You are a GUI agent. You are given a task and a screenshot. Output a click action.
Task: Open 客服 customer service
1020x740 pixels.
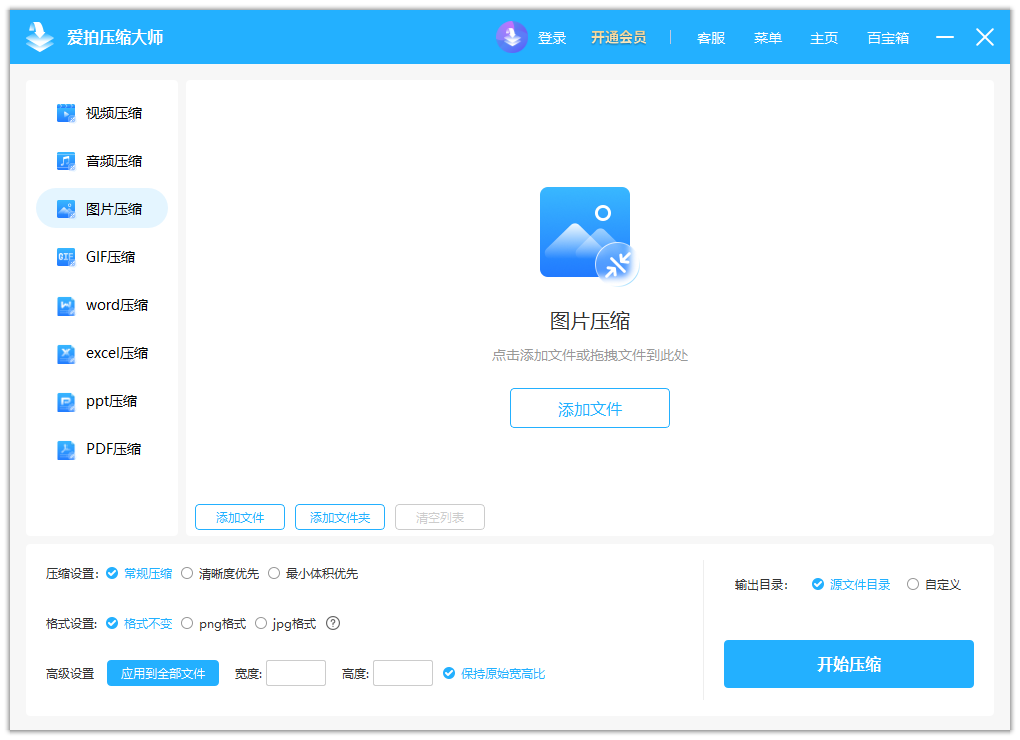coord(711,38)
